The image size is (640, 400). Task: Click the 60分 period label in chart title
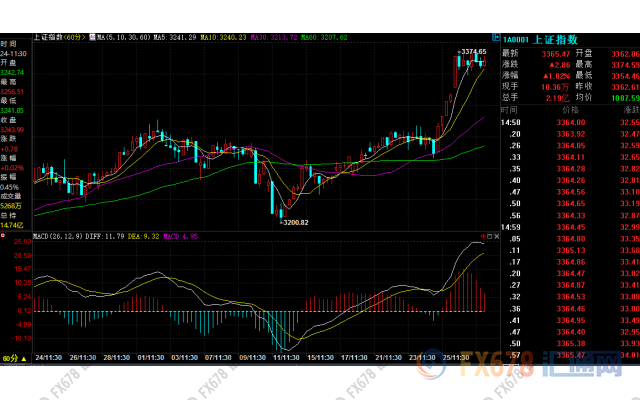pos(74,37)
